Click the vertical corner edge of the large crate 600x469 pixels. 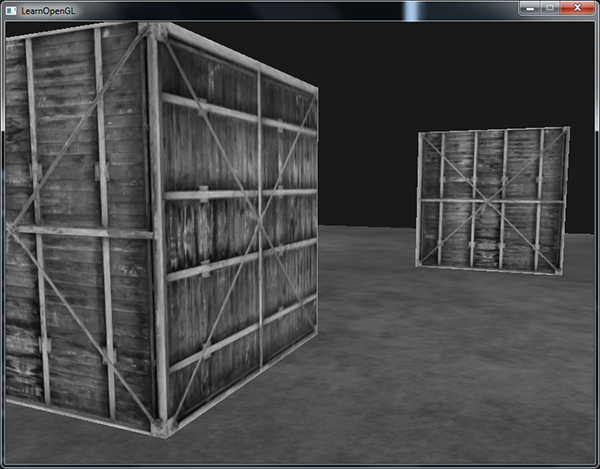coord(155,230)
